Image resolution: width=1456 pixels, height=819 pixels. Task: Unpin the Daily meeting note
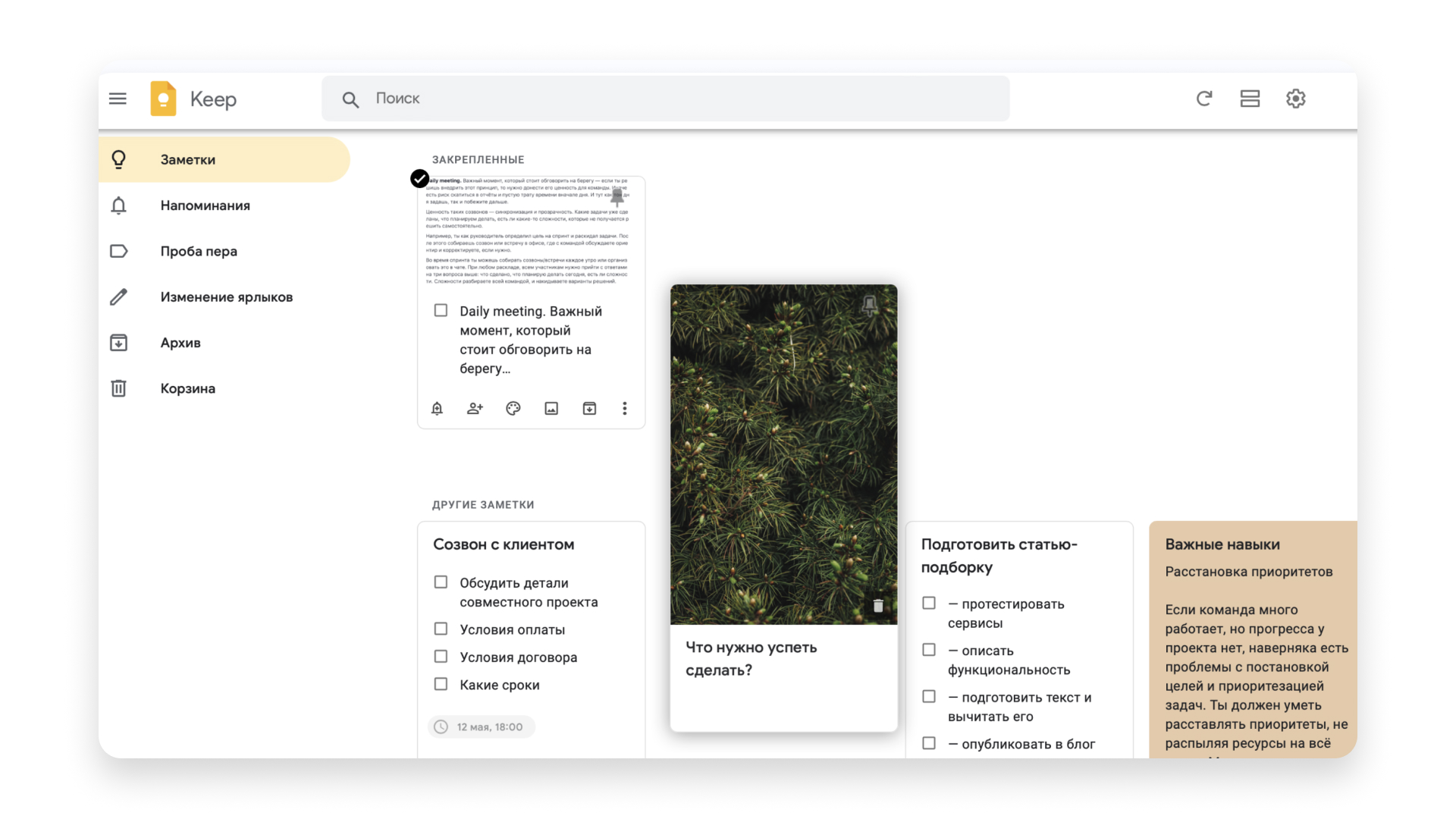617,197
